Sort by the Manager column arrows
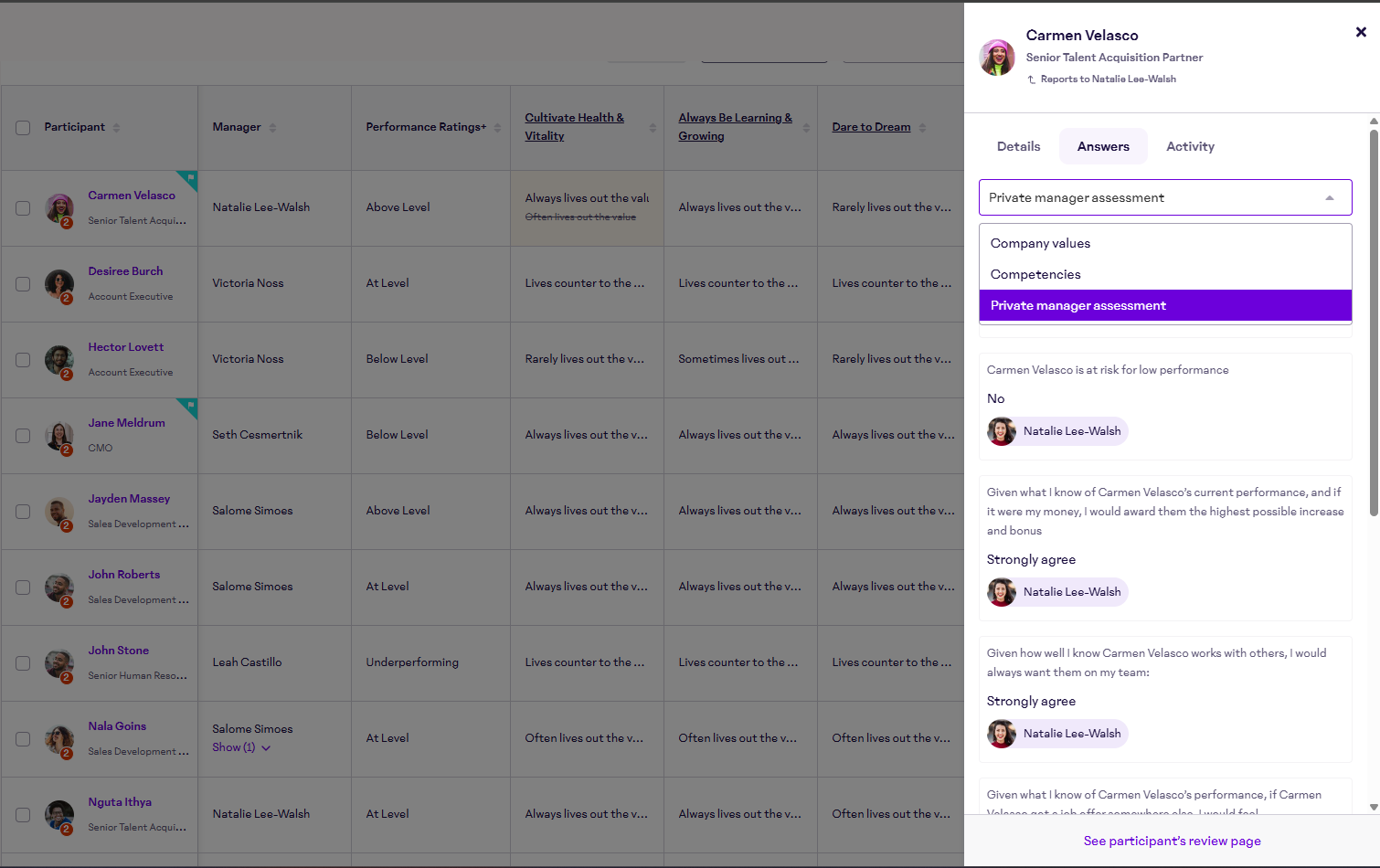Image resolution: width=1380 pixels, height=868 pixels. click(x=272, y=128)
